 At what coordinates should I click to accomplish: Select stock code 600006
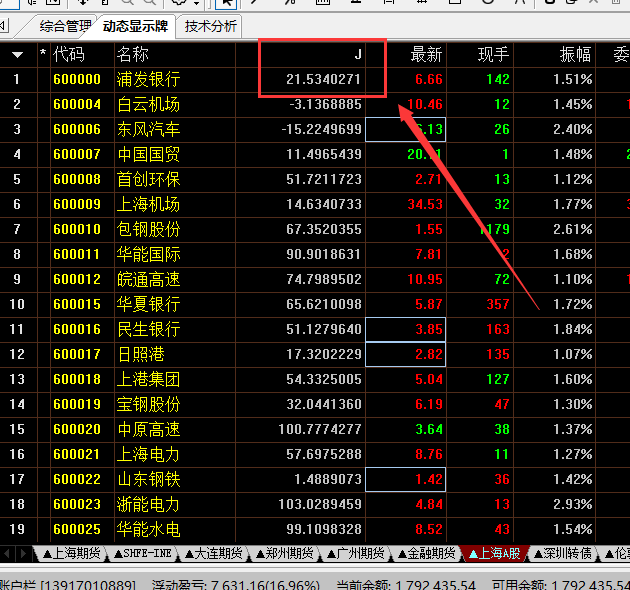point(77,129)
